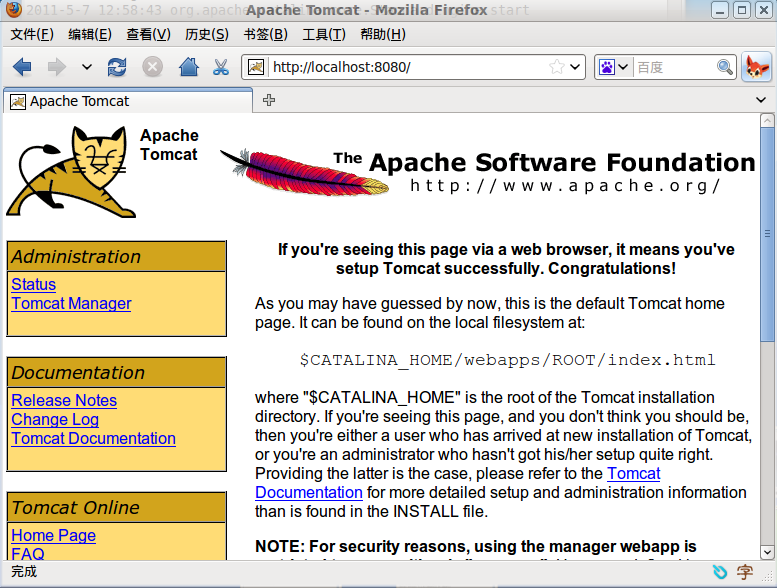Click the Tomcat cat logo image

coord(71,171)
